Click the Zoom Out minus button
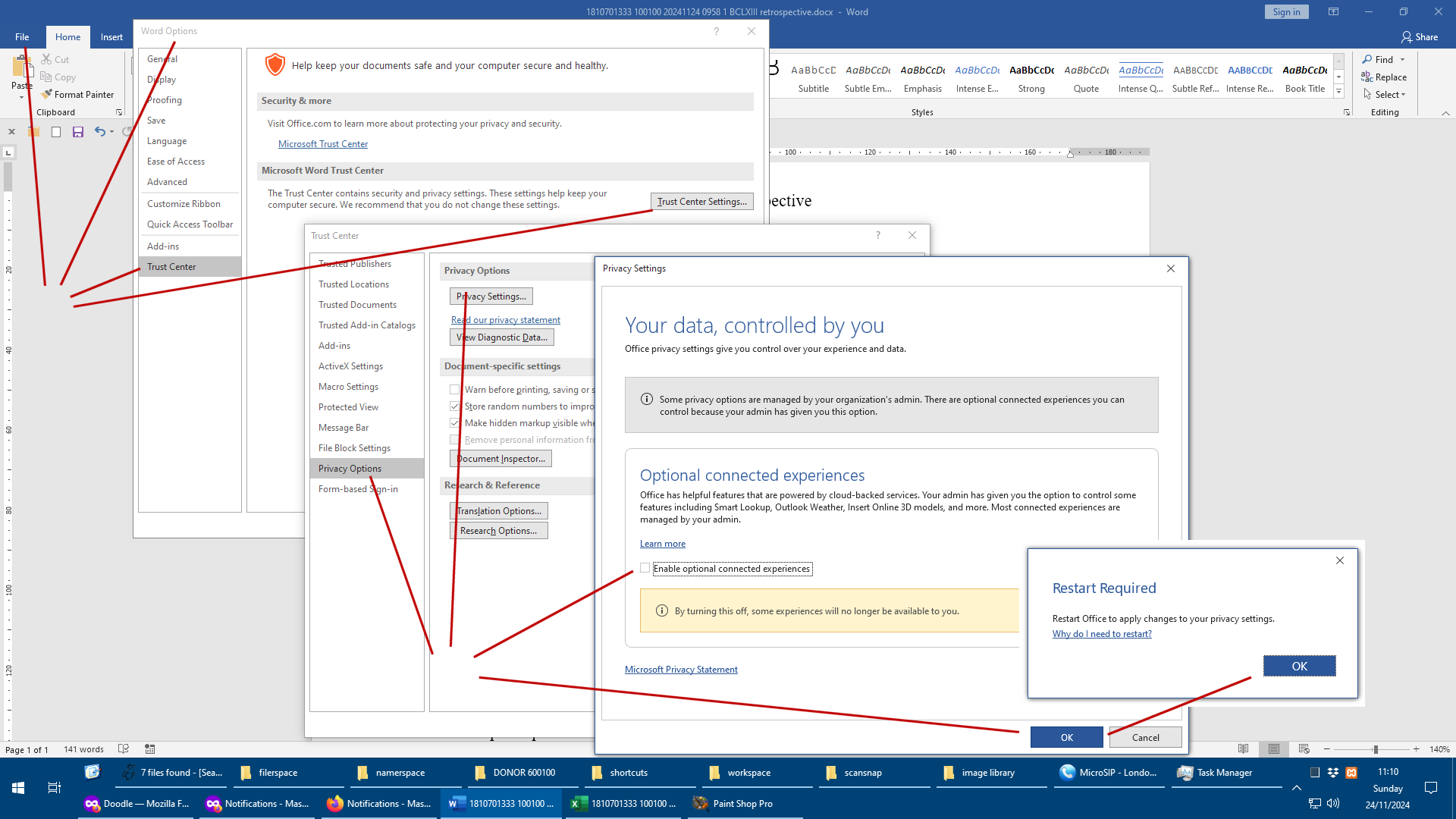The height and width of the screenshot is (819, 1456). (x=1326, y=749)
